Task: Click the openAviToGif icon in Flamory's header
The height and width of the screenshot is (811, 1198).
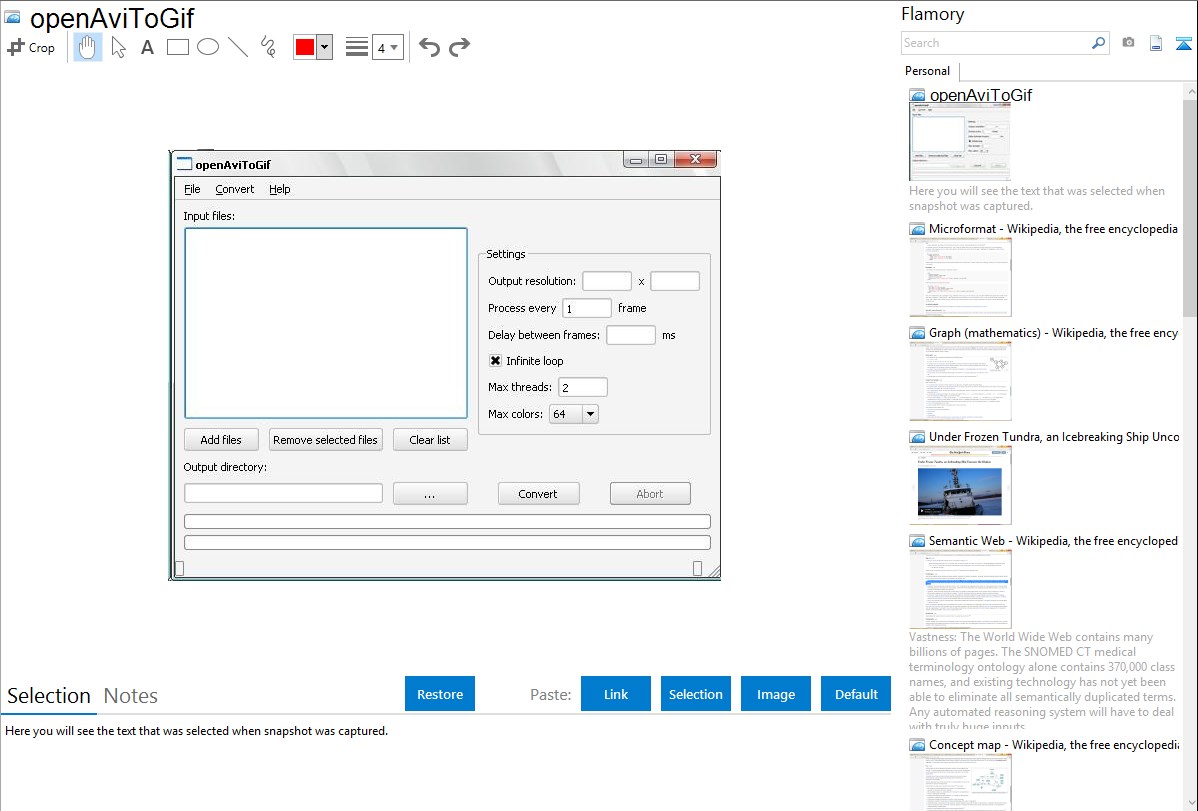Action: pos(13,17)
